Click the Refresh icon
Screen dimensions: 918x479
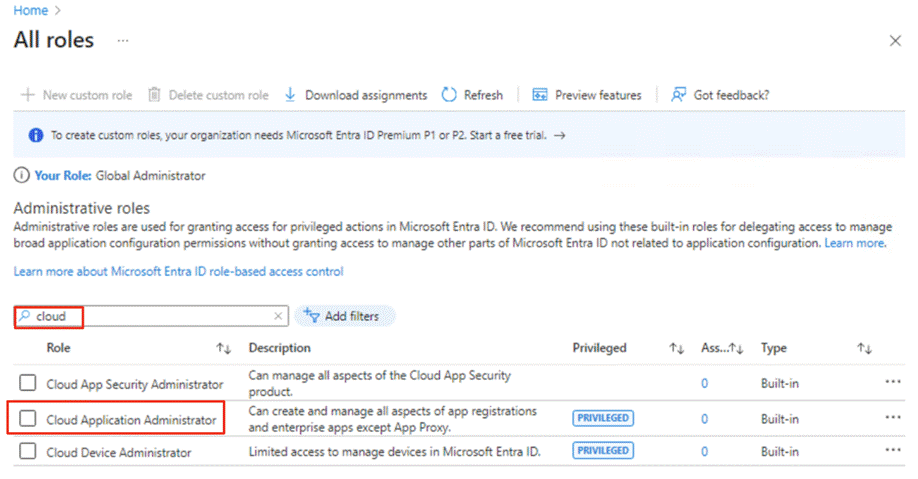(x=449, y=95)
